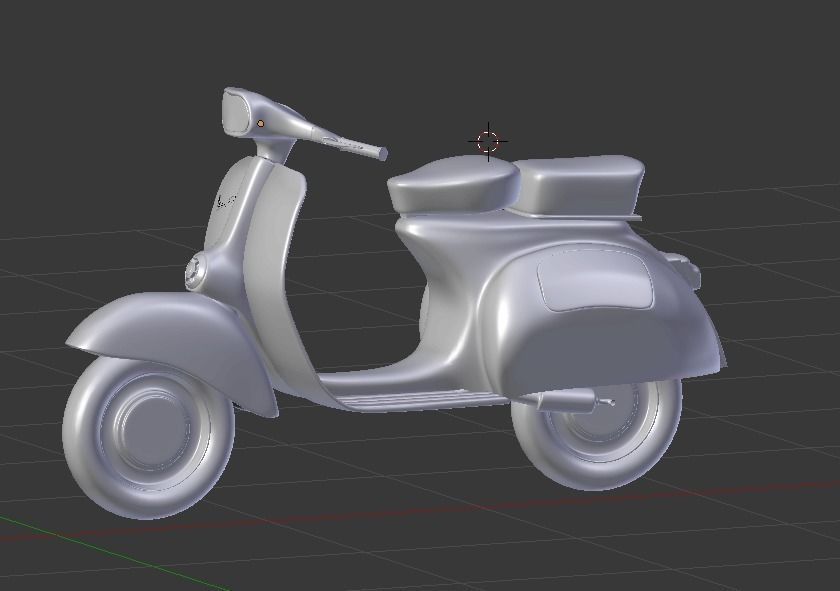
Task: Select the round horn cover on front shield
Action: [x=194, y=273]
